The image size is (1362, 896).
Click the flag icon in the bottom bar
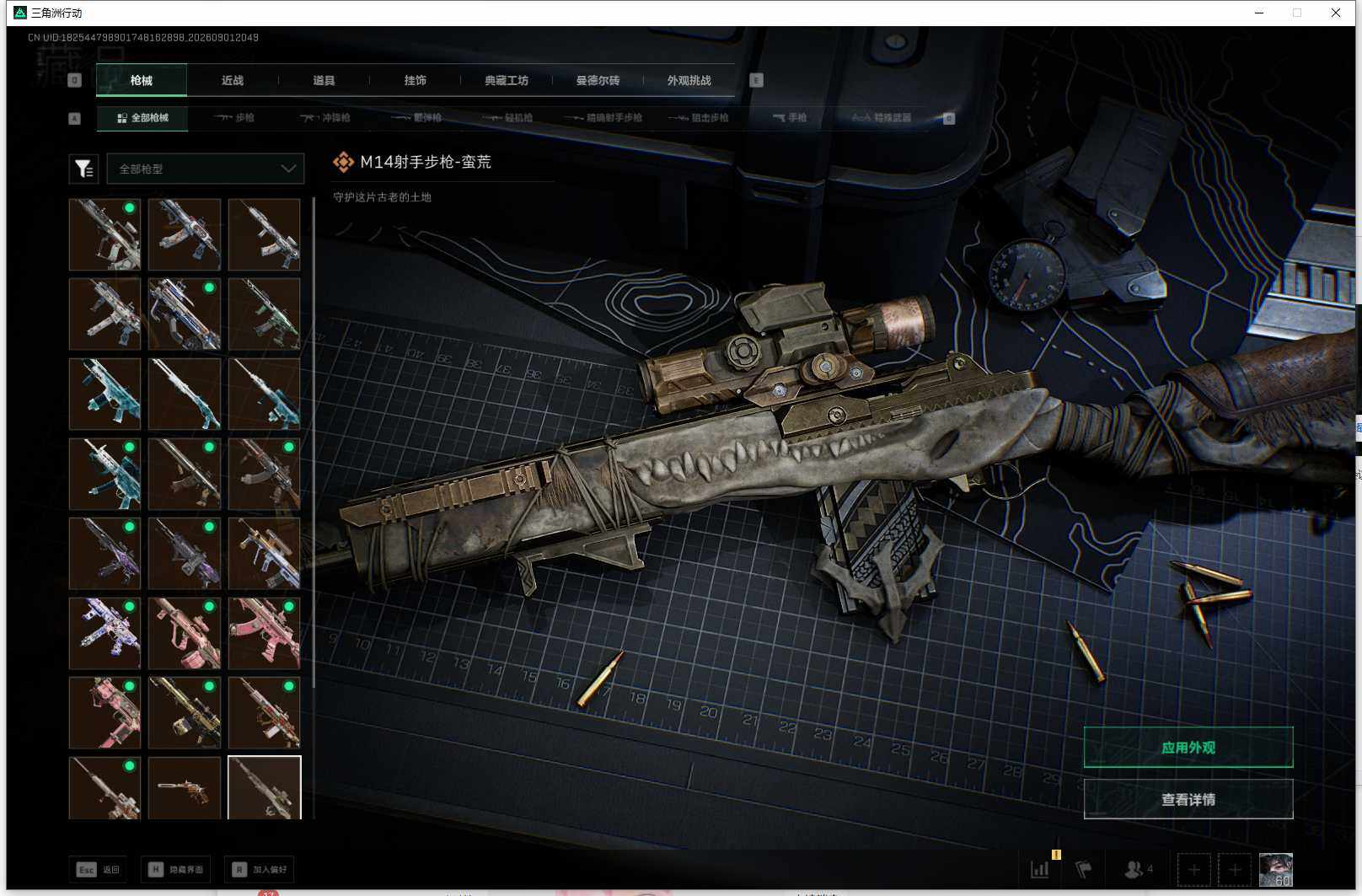[1084, 869]
